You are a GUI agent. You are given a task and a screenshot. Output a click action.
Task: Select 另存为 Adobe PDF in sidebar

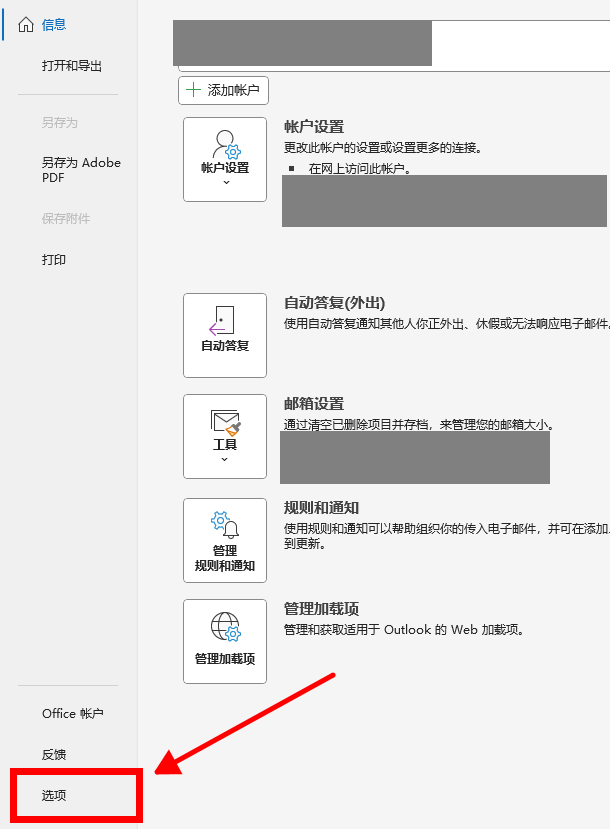[x=81, y=170]
